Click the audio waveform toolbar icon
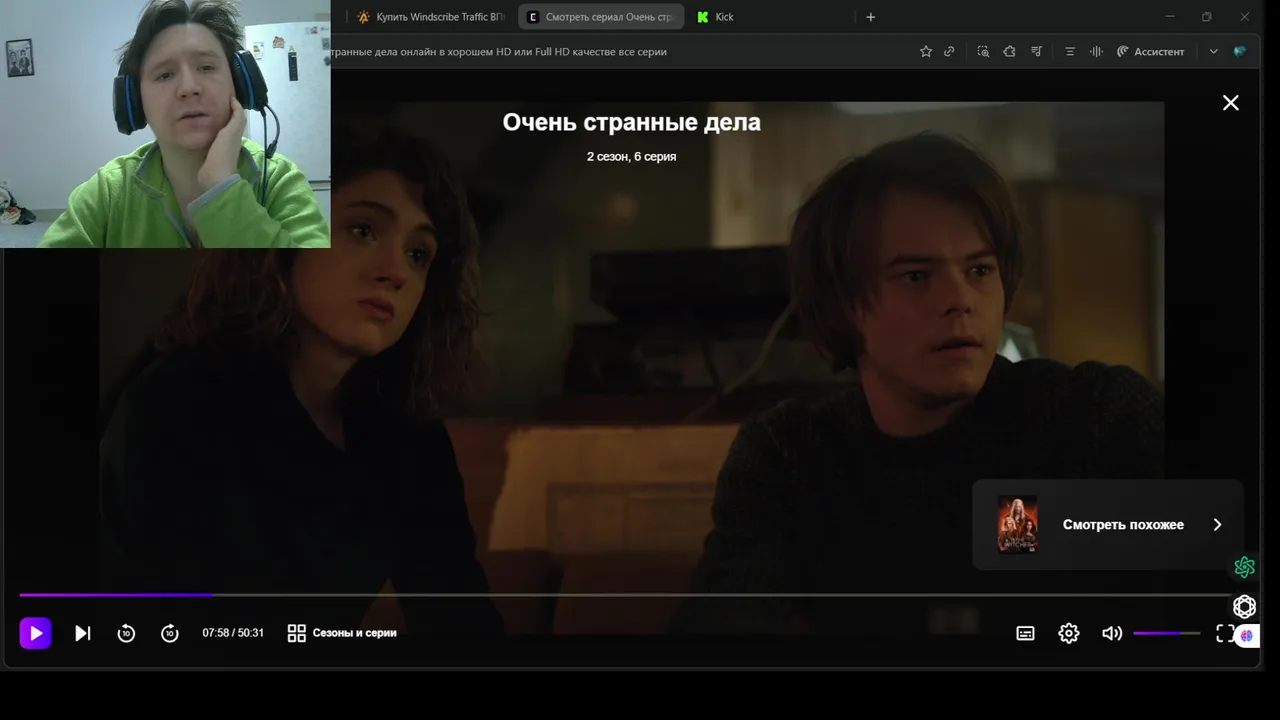 point(1096,51)
